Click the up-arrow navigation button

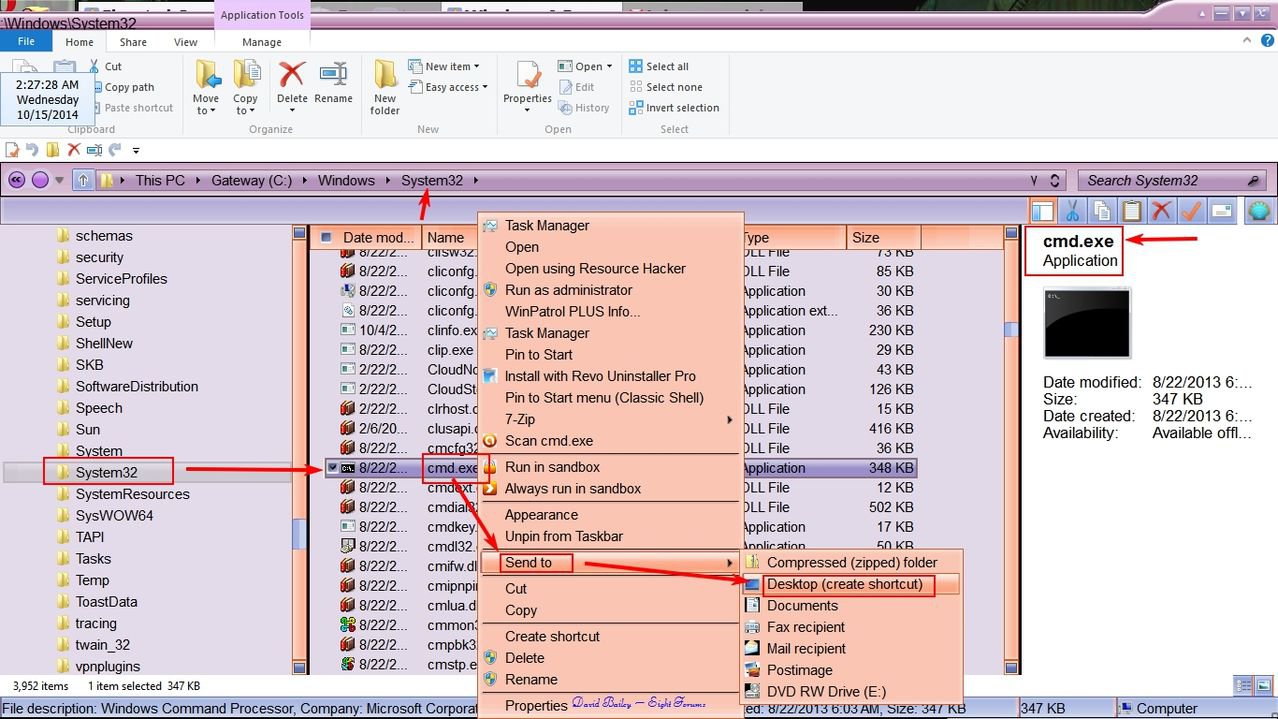(x=84, y=181)
